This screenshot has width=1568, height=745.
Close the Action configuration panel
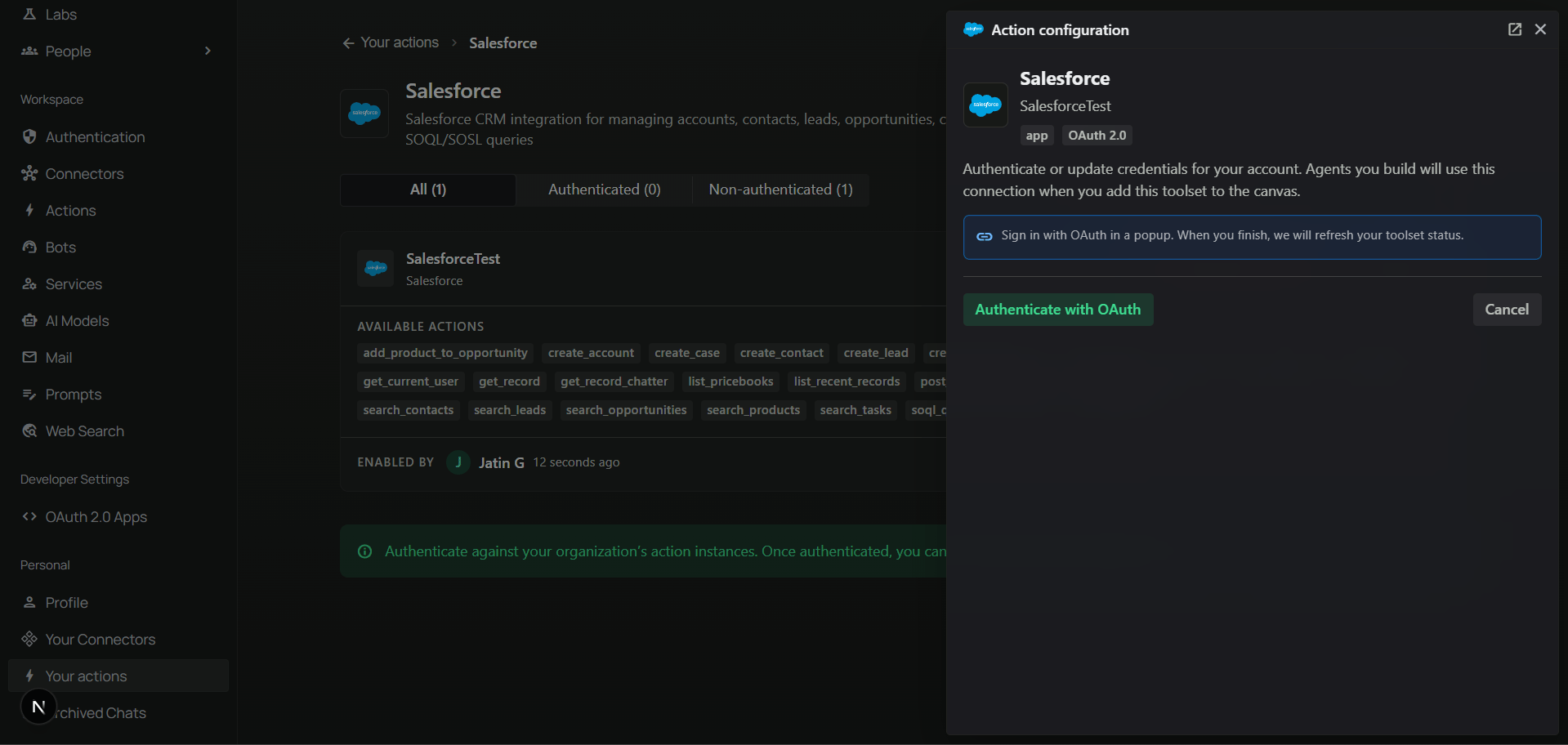point(1541,29)
